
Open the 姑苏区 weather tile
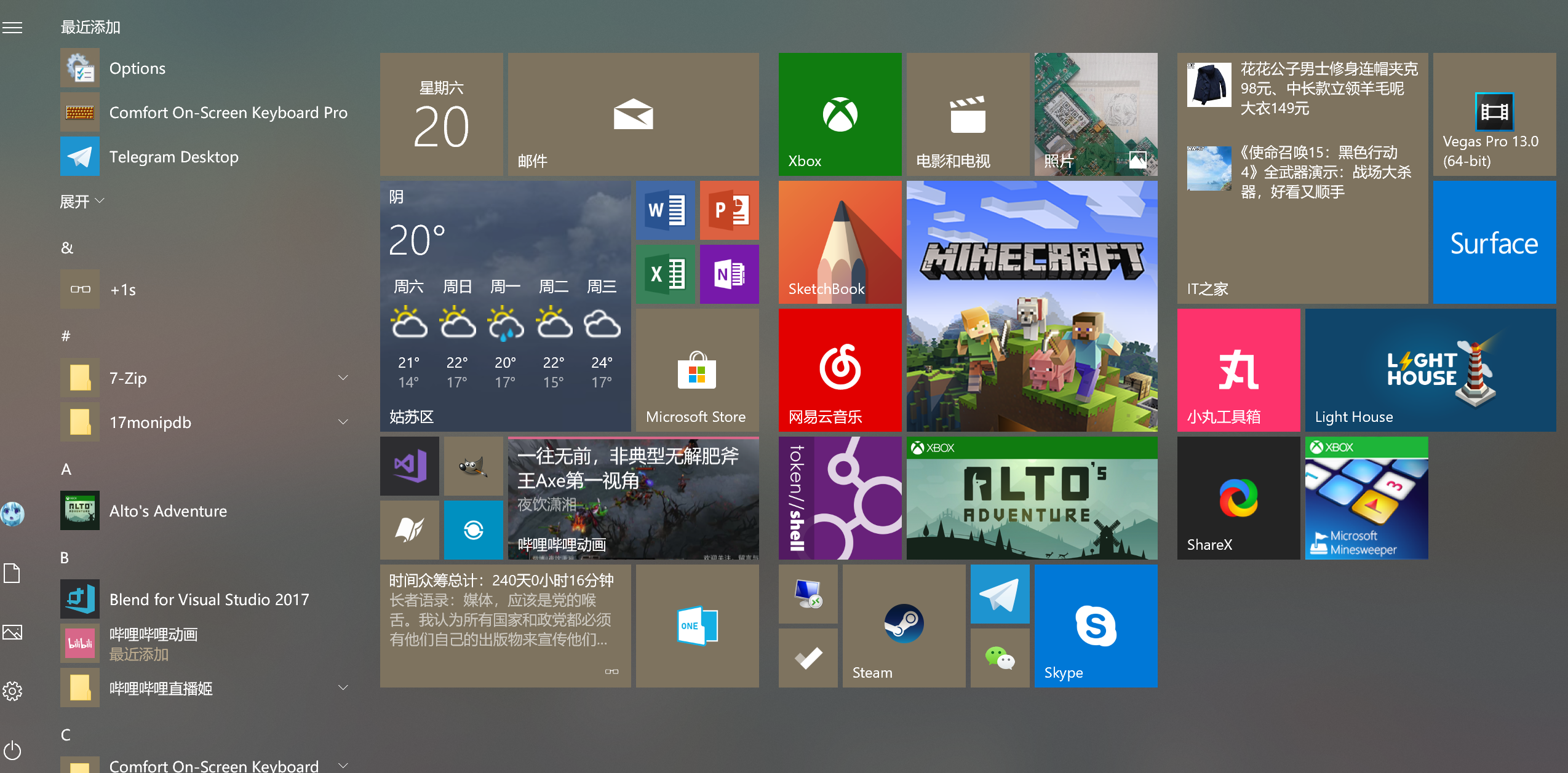(505, 306)
